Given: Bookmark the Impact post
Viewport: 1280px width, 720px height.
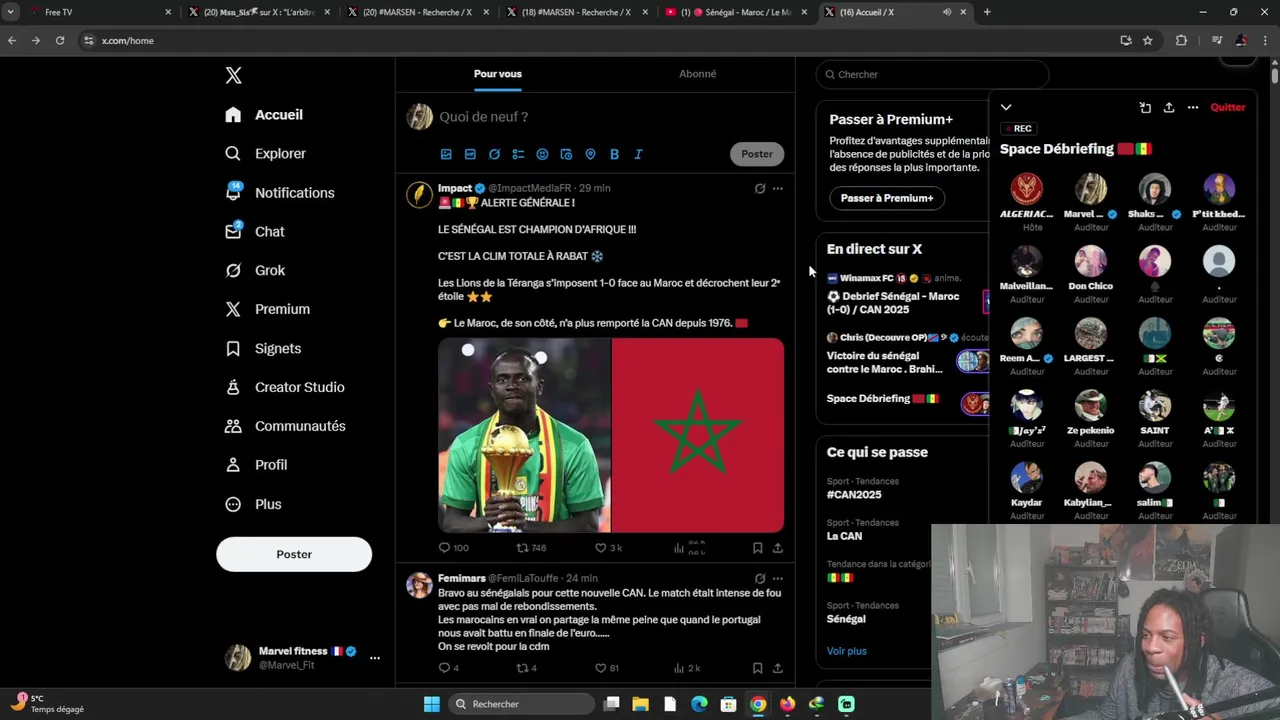Looking at the screenshot, I should tap(757, 548).
